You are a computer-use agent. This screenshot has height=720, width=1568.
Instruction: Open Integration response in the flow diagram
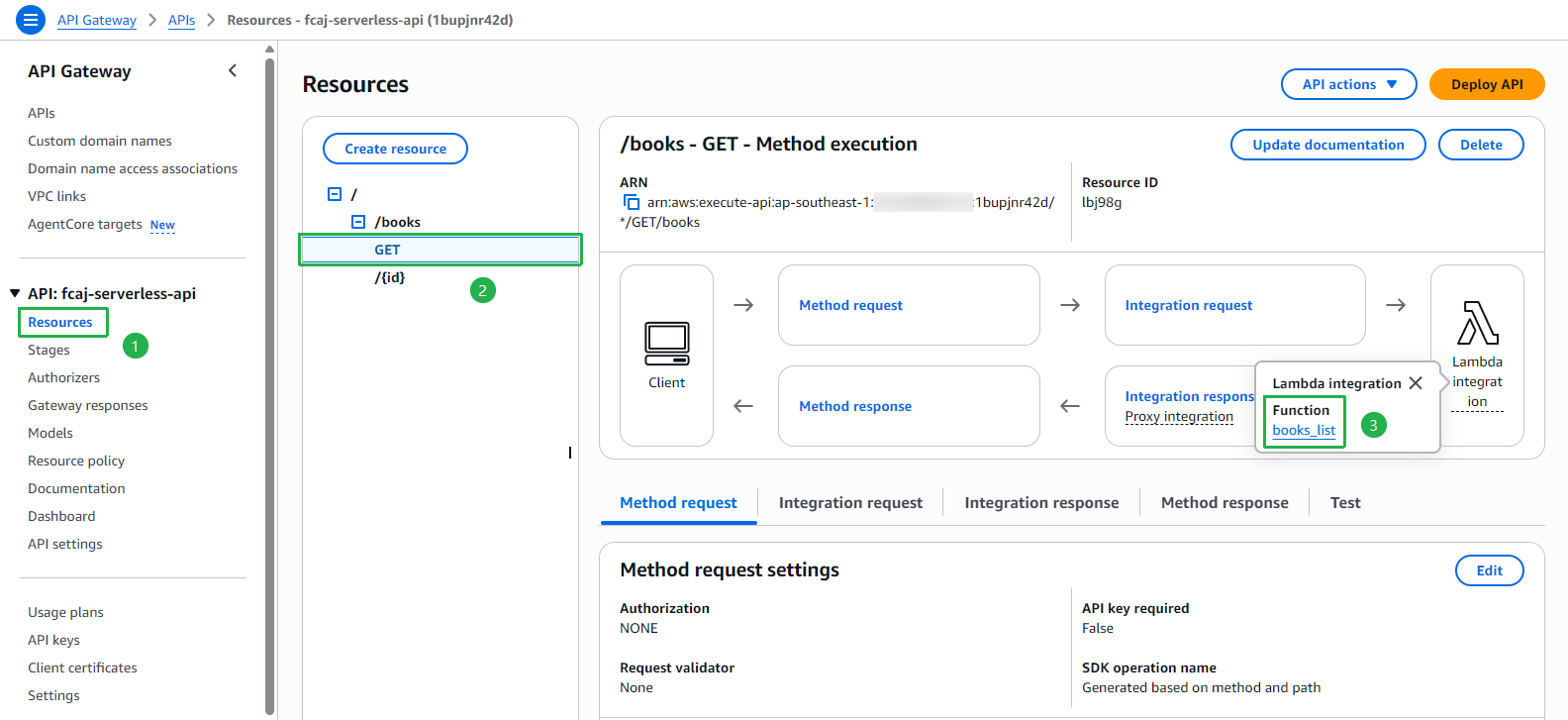pos(1190,396)
